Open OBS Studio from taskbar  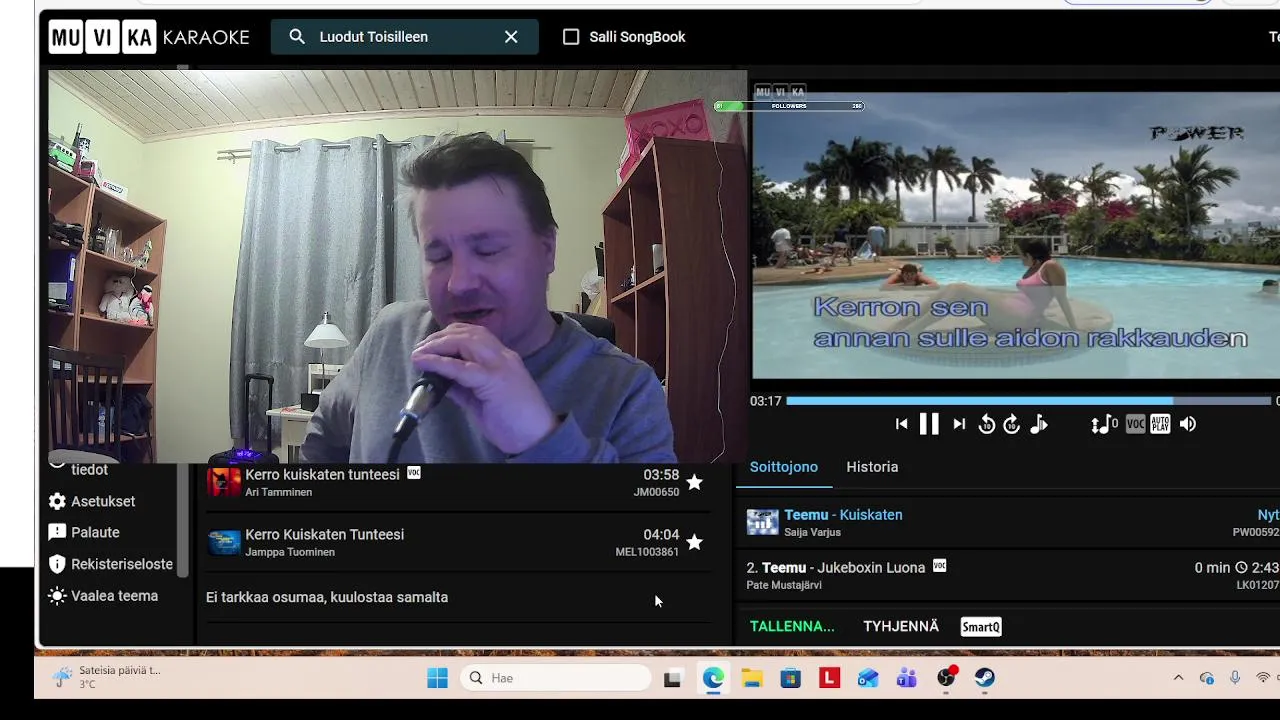[x=946, y=679]
